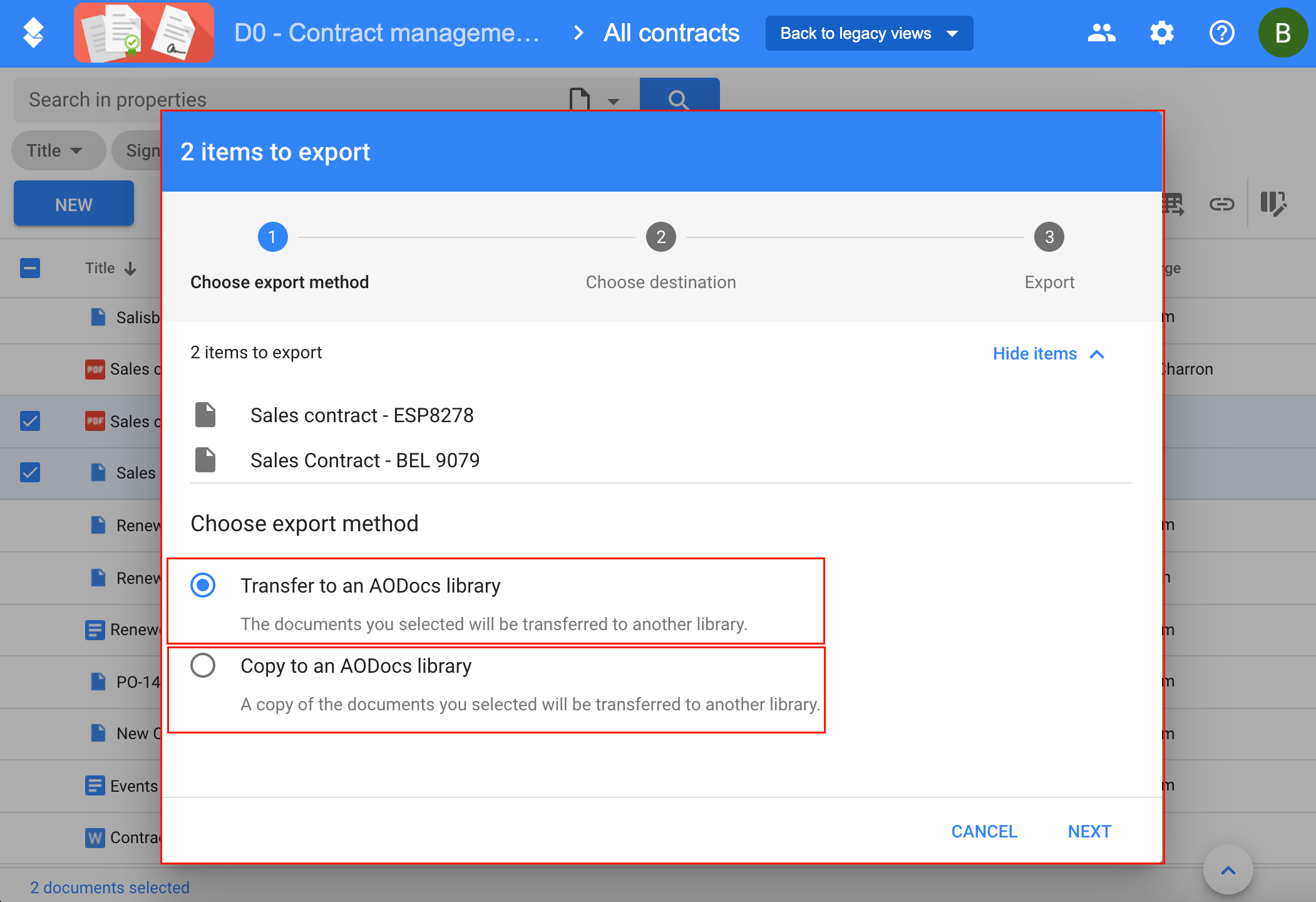
Task: Click the edit columns icon
Action: click(x=1274, y=204)
